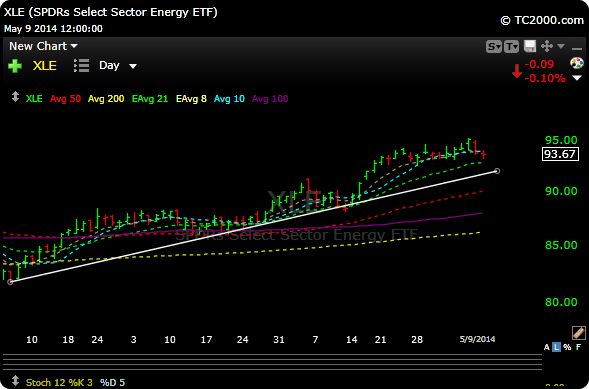Toggle the percent scale button
The width and height of the screenshot is (589, 389).
click(x=567, y=347)
